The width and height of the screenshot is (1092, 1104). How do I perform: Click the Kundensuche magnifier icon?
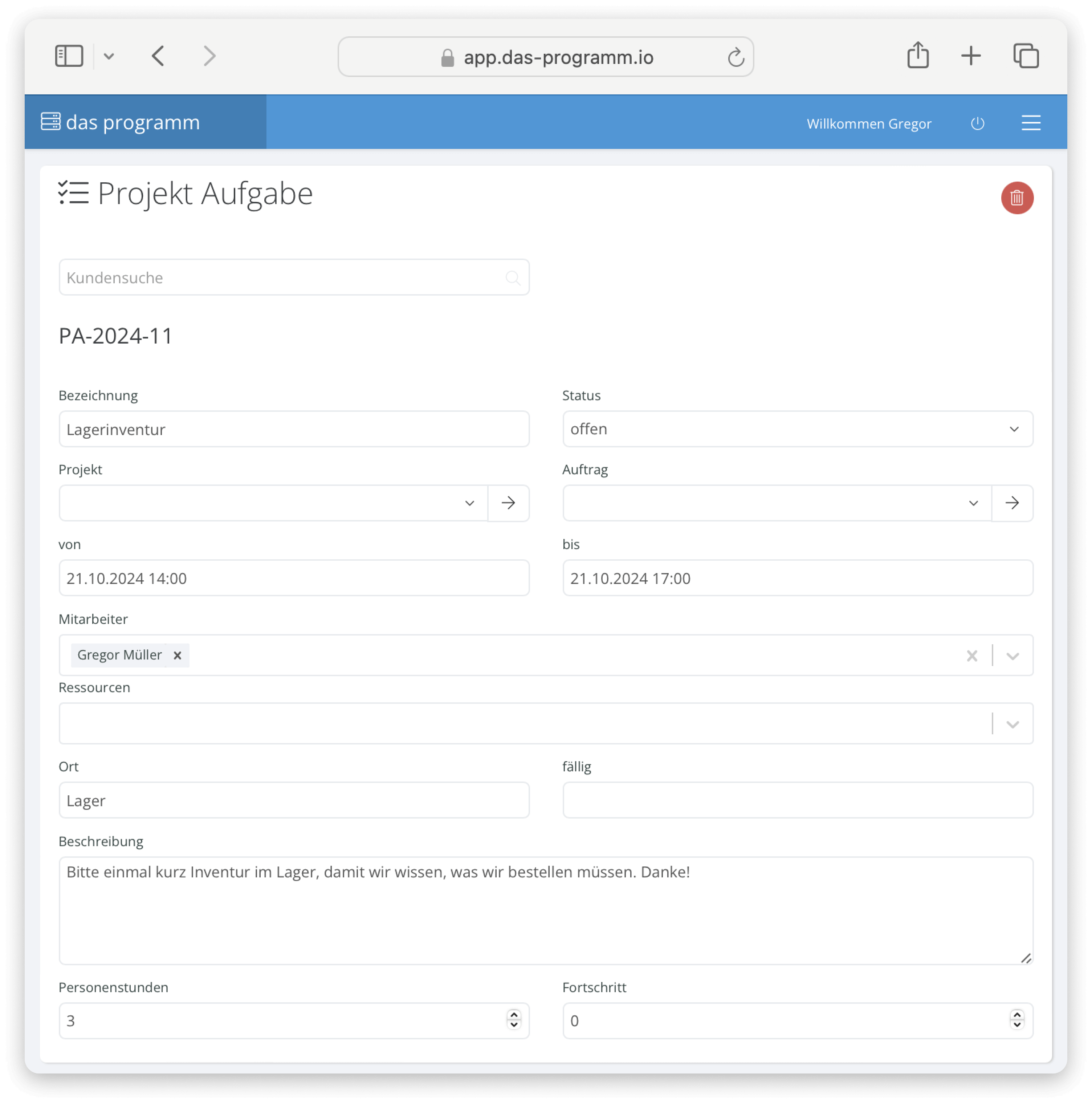[512, 278]
